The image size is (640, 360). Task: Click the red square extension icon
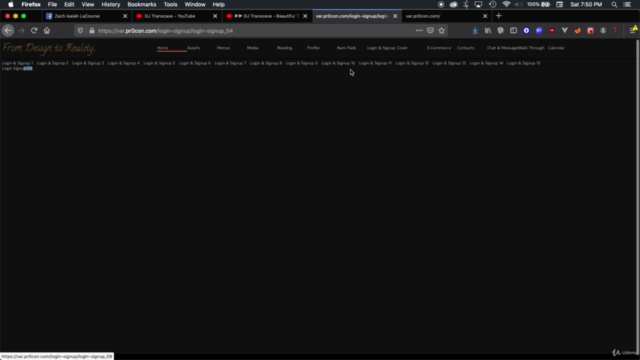(x=590, y=31)
